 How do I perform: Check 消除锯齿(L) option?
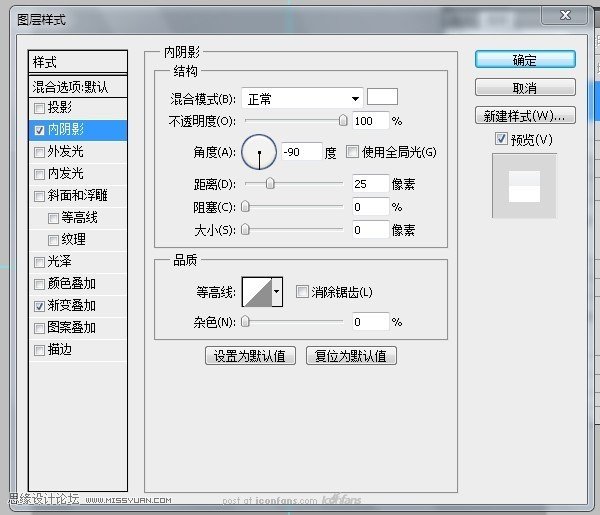tap(302, 292)
